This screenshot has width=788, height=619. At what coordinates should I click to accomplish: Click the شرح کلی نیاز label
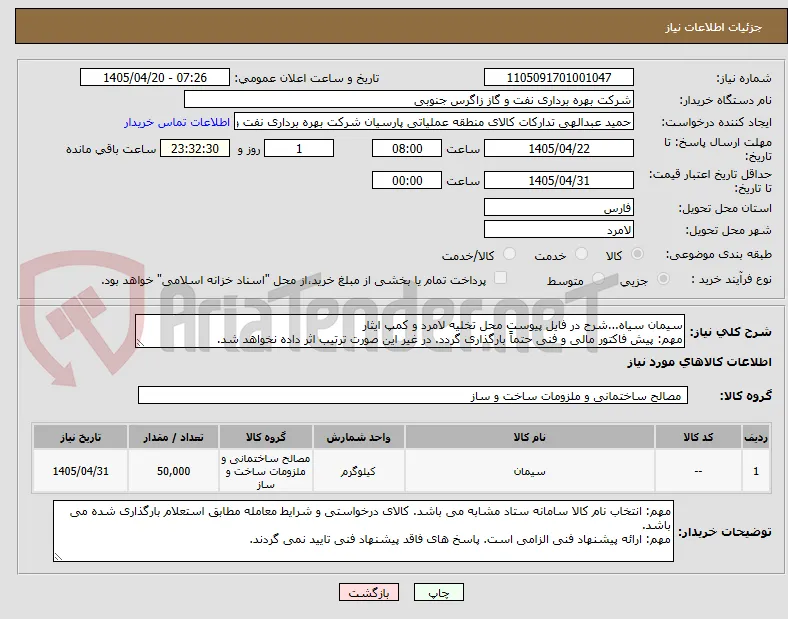[x=731, y=332]
